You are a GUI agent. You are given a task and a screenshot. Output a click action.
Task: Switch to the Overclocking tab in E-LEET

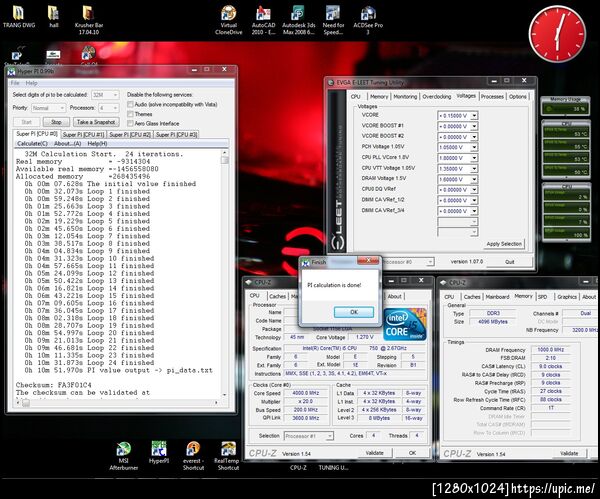point(436,97)
